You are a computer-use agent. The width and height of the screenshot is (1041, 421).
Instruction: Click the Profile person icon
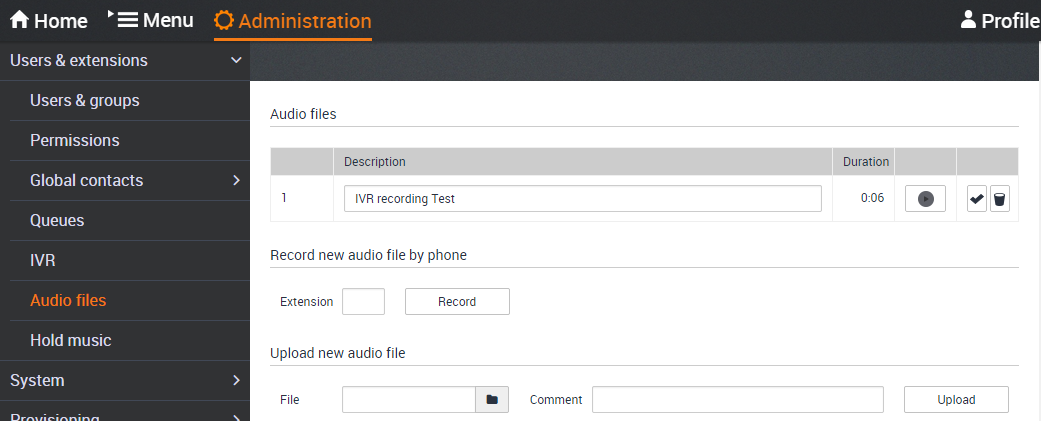(968, 20)
